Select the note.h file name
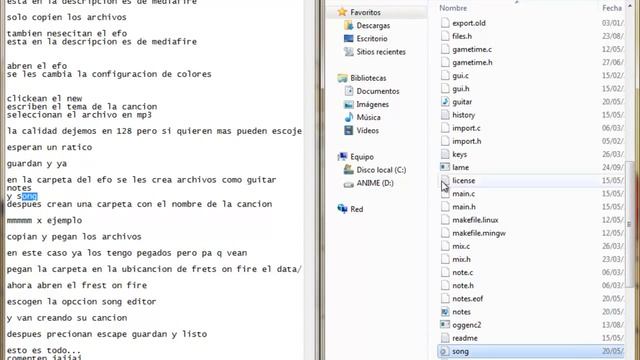 [463, 285]
